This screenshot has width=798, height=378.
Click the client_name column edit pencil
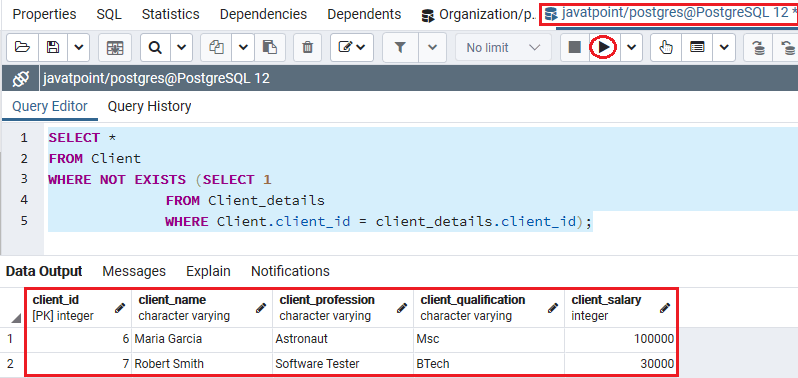261,308
